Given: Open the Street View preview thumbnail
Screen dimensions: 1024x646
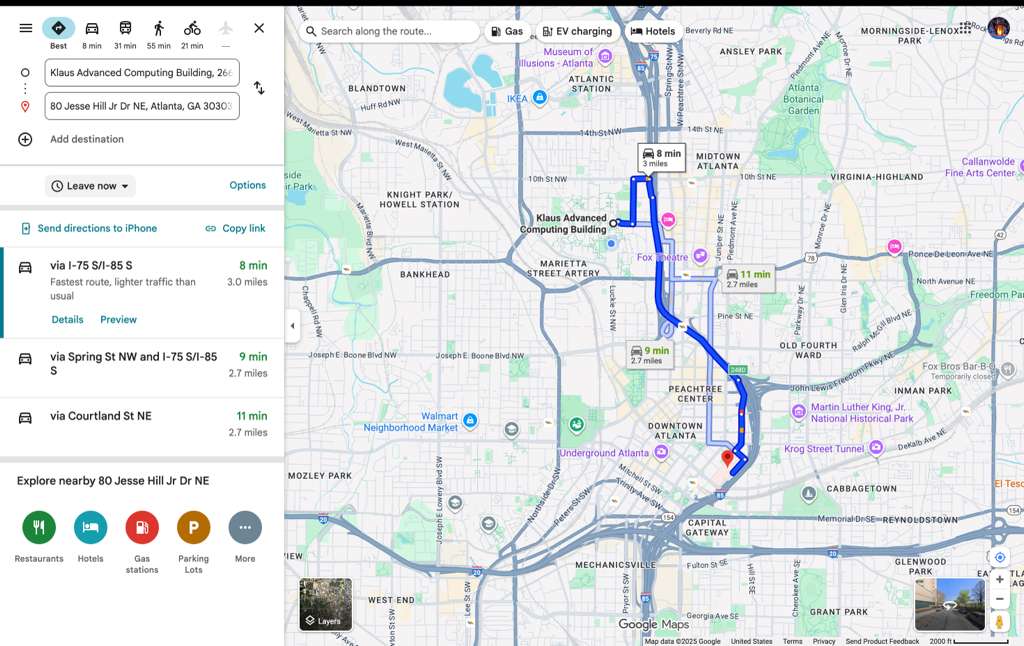Looking at the screenshot, I should [x=950, y=604].
